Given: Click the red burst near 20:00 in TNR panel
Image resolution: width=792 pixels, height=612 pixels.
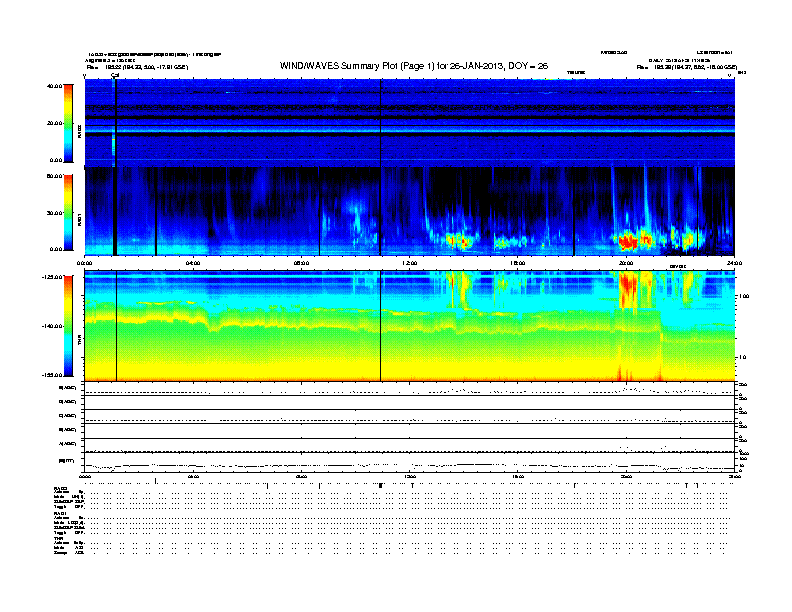Looking at the screenshot, I should pos(627,289).
